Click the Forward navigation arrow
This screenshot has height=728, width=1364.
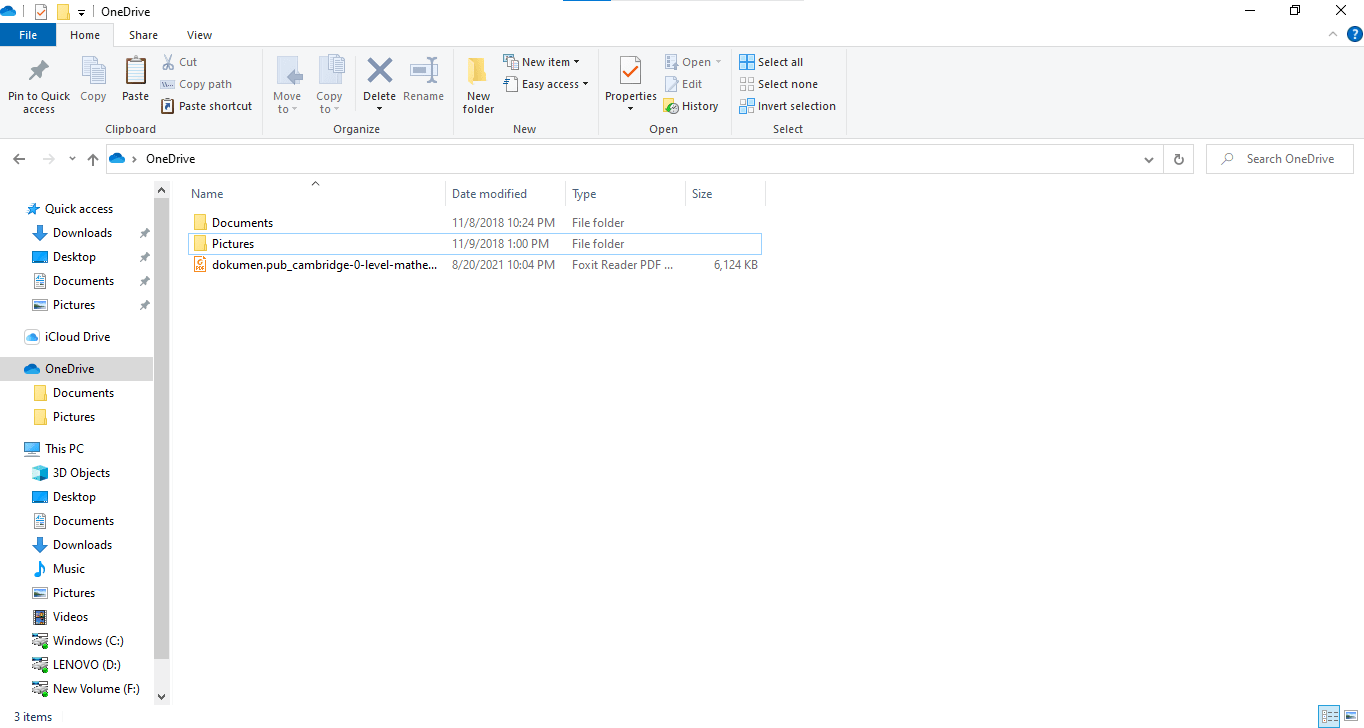(48, 159)
